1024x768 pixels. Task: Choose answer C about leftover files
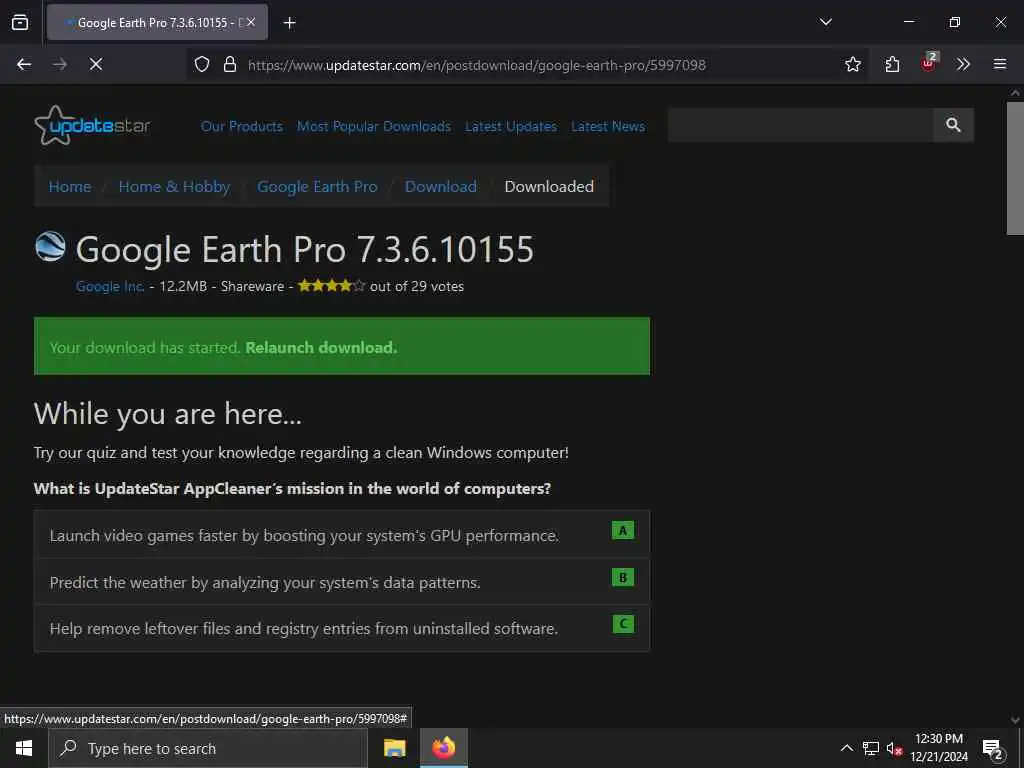tap(342, 628)
